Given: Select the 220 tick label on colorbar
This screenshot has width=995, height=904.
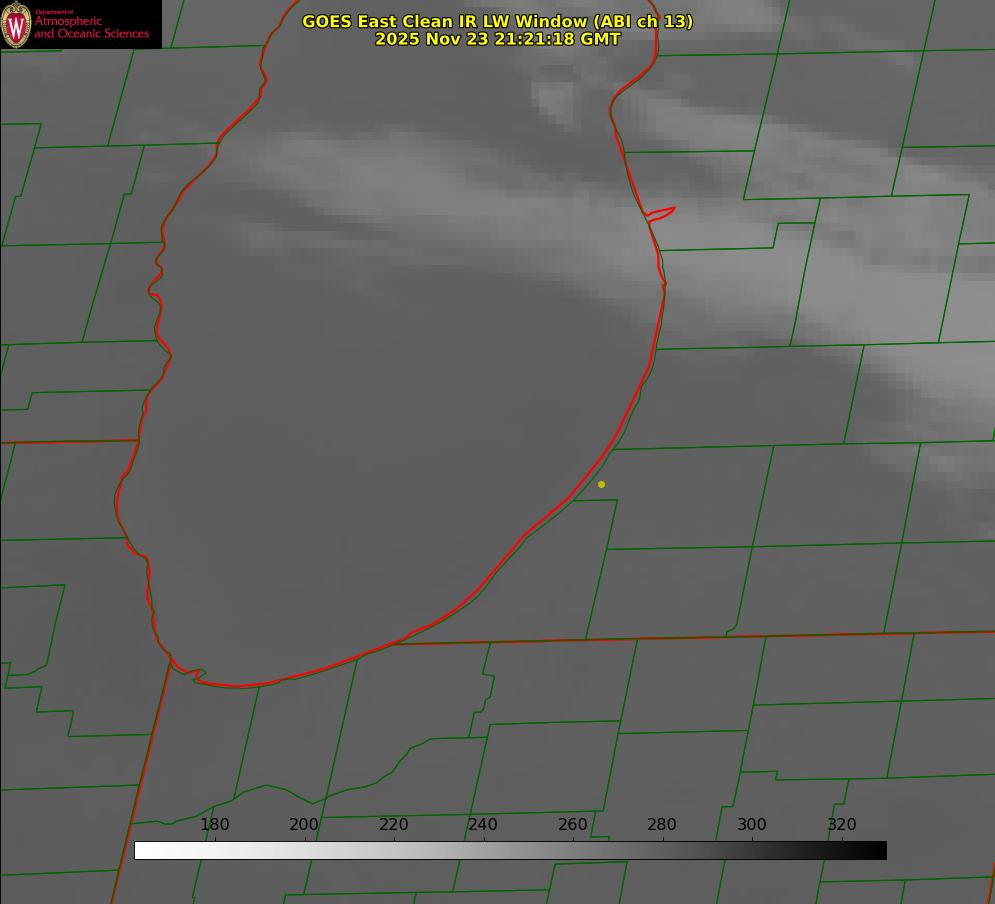Looking at the screenshot, I should tap(394, 824).
